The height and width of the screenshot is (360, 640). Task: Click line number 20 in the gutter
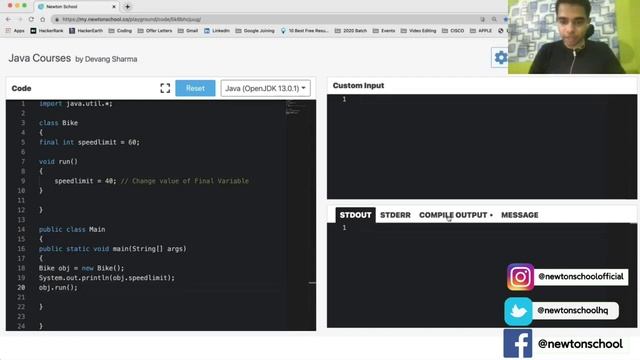(x=21, y=287)
